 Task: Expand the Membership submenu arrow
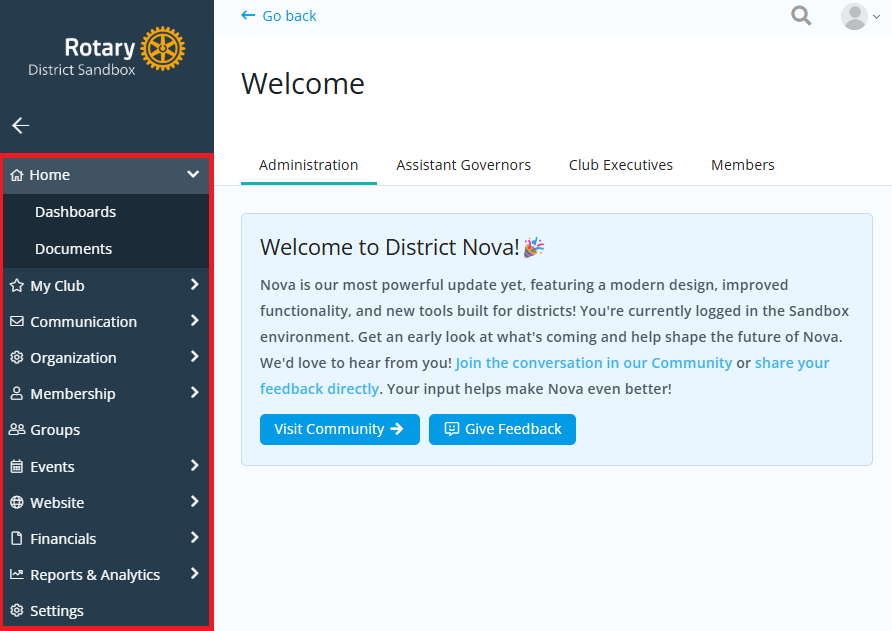pos(195,393)
